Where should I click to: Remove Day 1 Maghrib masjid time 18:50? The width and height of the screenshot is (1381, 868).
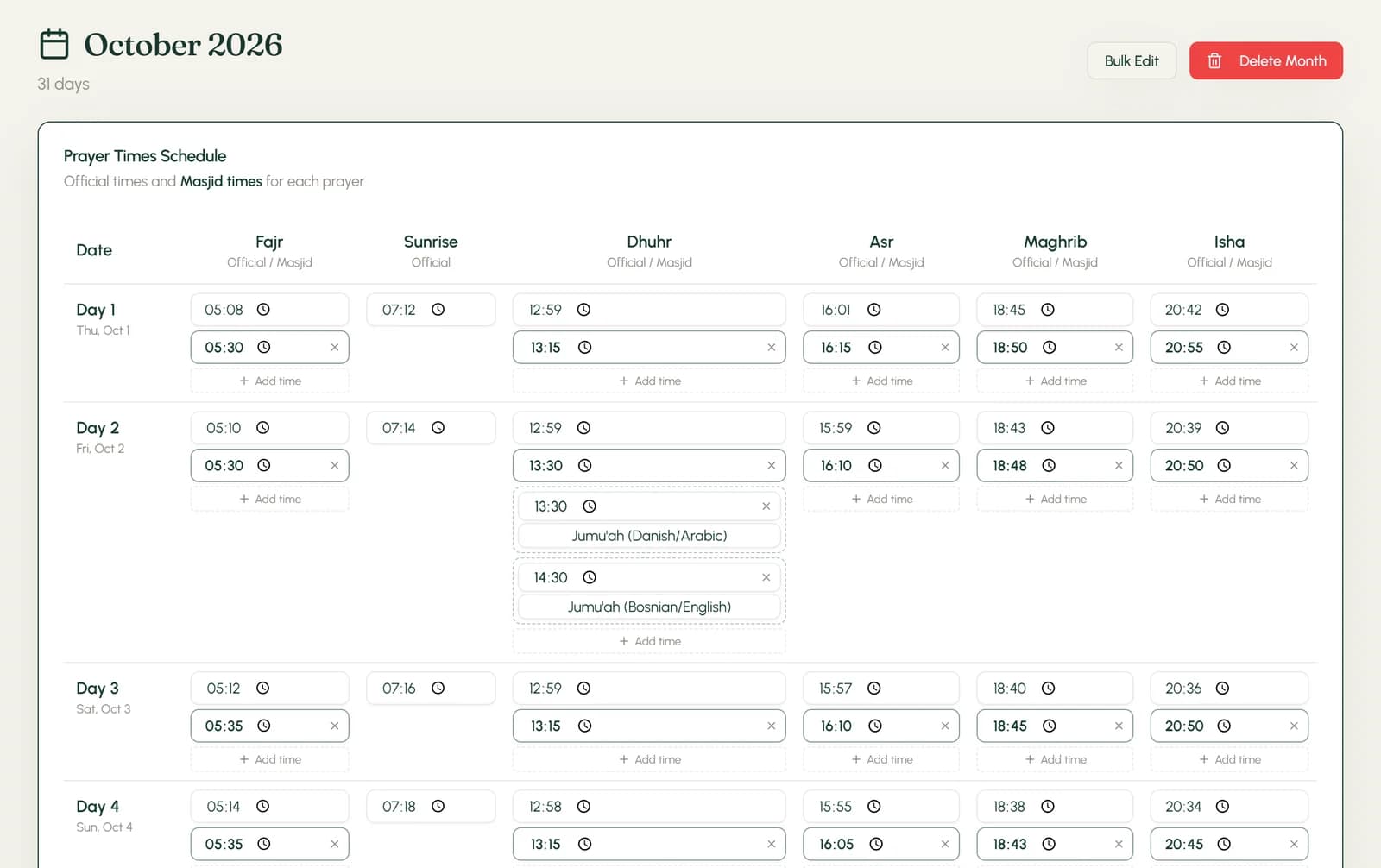click(1119, 348)
